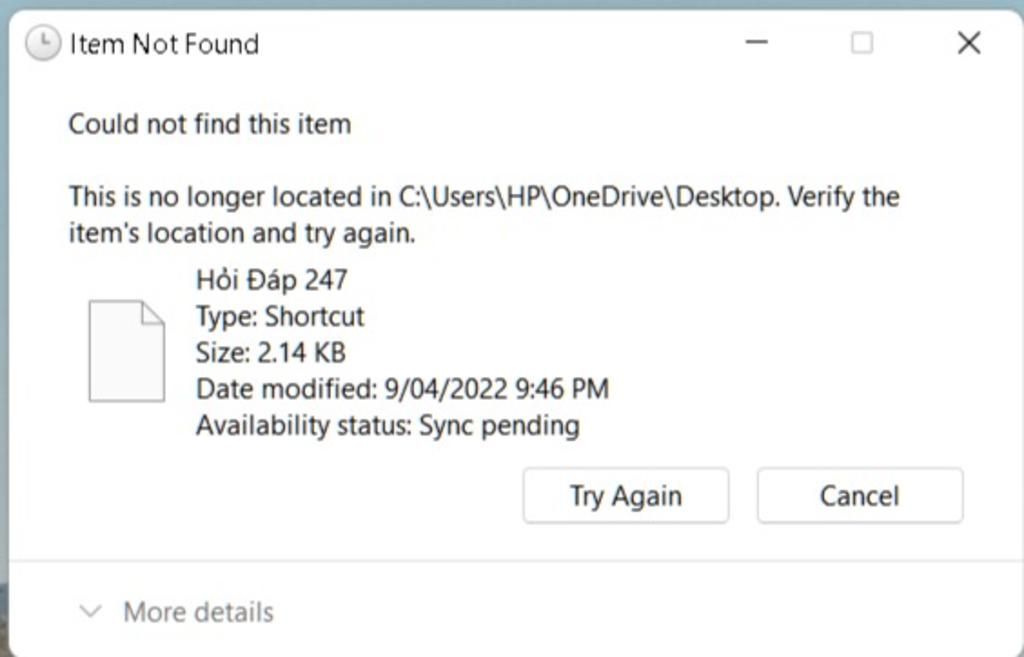1024x657 pixels.
Task: Close the Item Not Found dialog
Action: pyautogui.click(x=969, y=43)
